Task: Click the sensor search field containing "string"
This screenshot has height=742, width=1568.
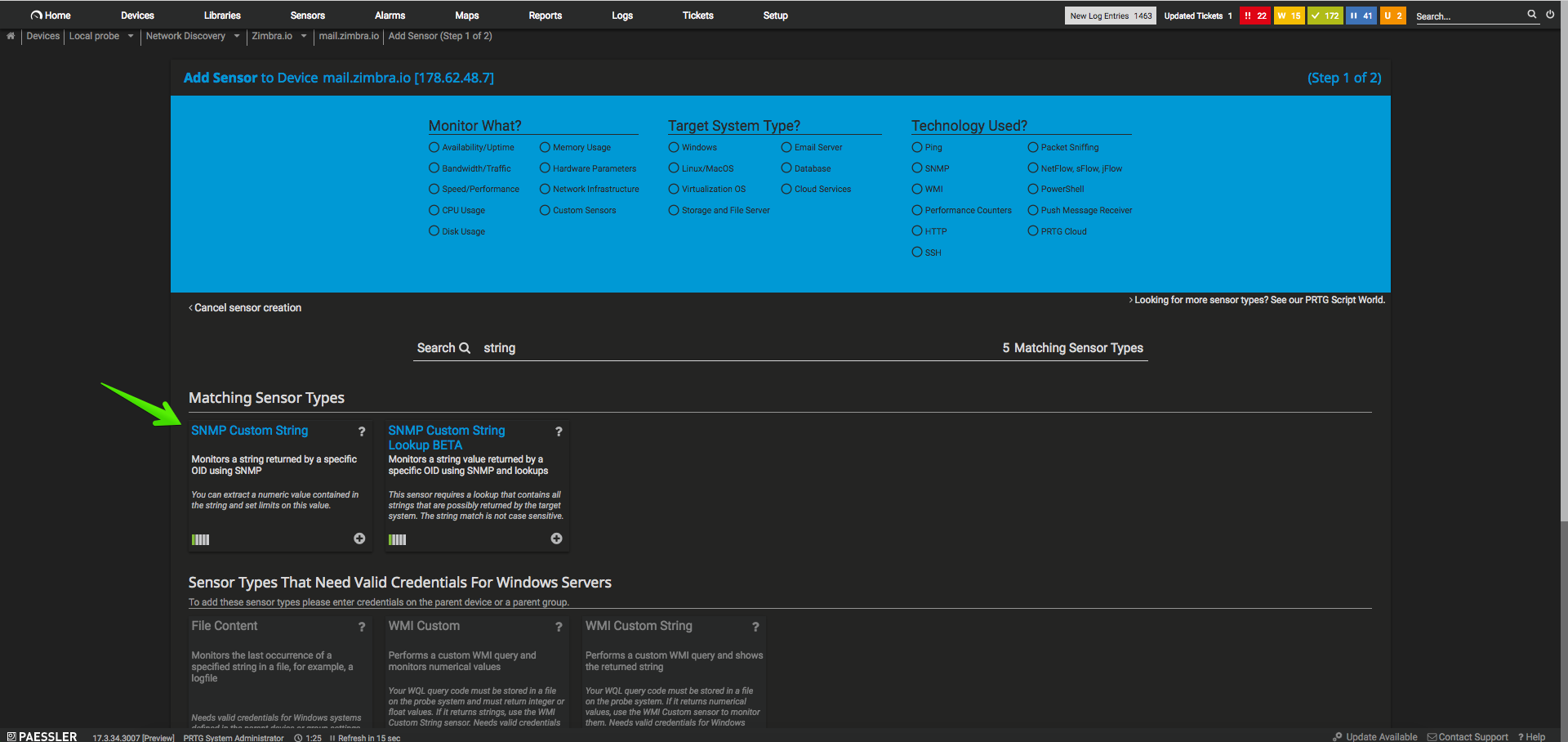Action: tap(735, 348)
